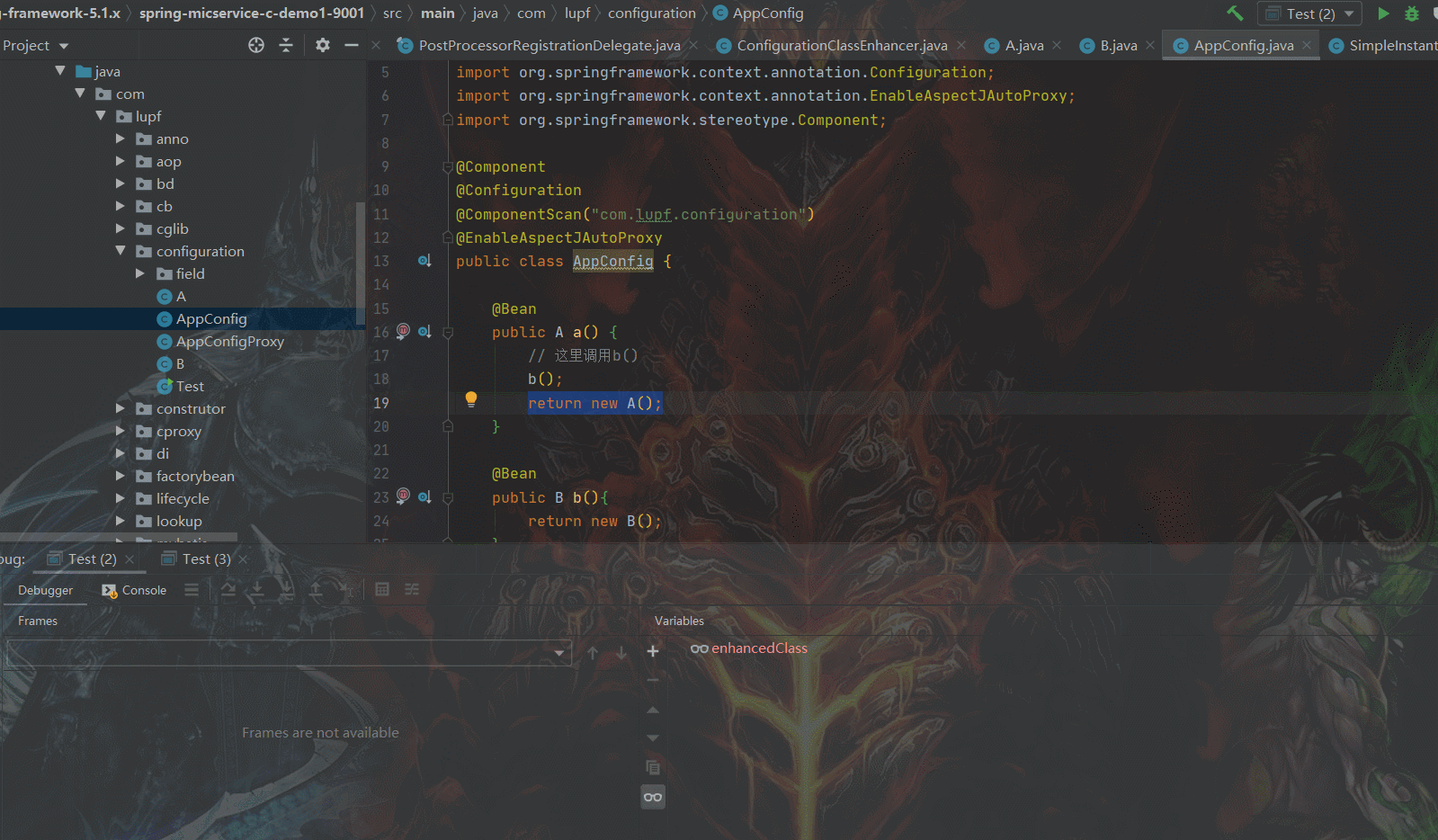Image resolution: width=1438 pixels, height=840 pixels.
Task: Toggle the method breakpoint on line 16
Action: [403, 331]
